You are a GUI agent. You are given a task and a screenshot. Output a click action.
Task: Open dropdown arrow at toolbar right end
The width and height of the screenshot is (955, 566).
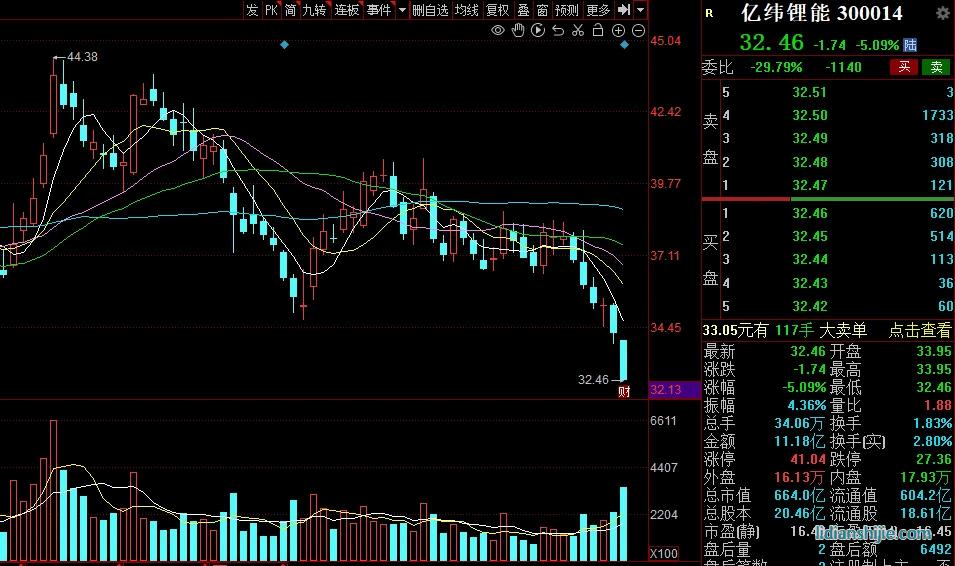[640, 10]
